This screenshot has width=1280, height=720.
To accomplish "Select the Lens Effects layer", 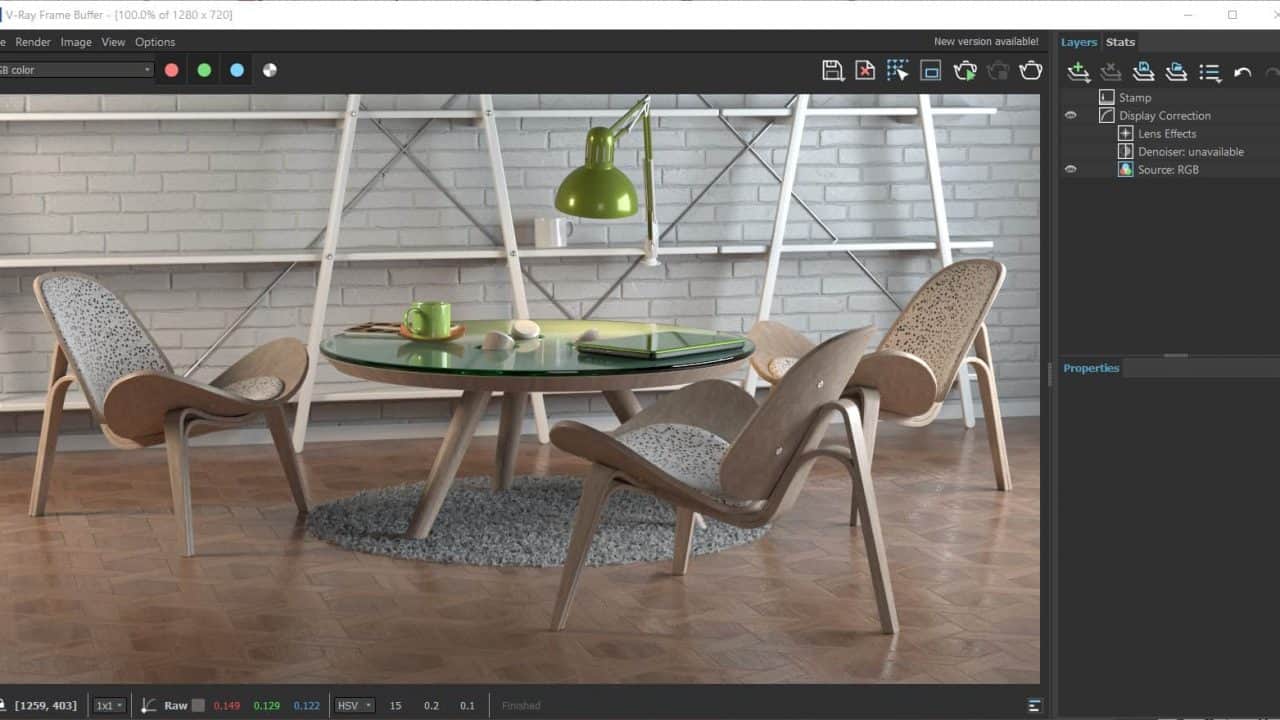I will [x=1168, y=133].
